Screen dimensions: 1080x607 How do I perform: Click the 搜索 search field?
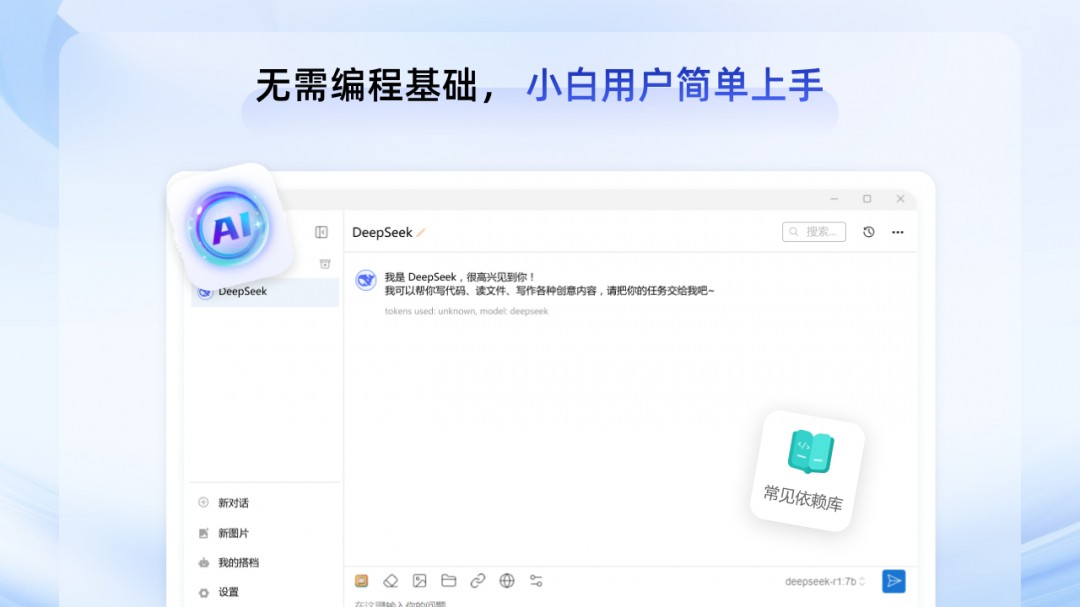pos(814,232)
